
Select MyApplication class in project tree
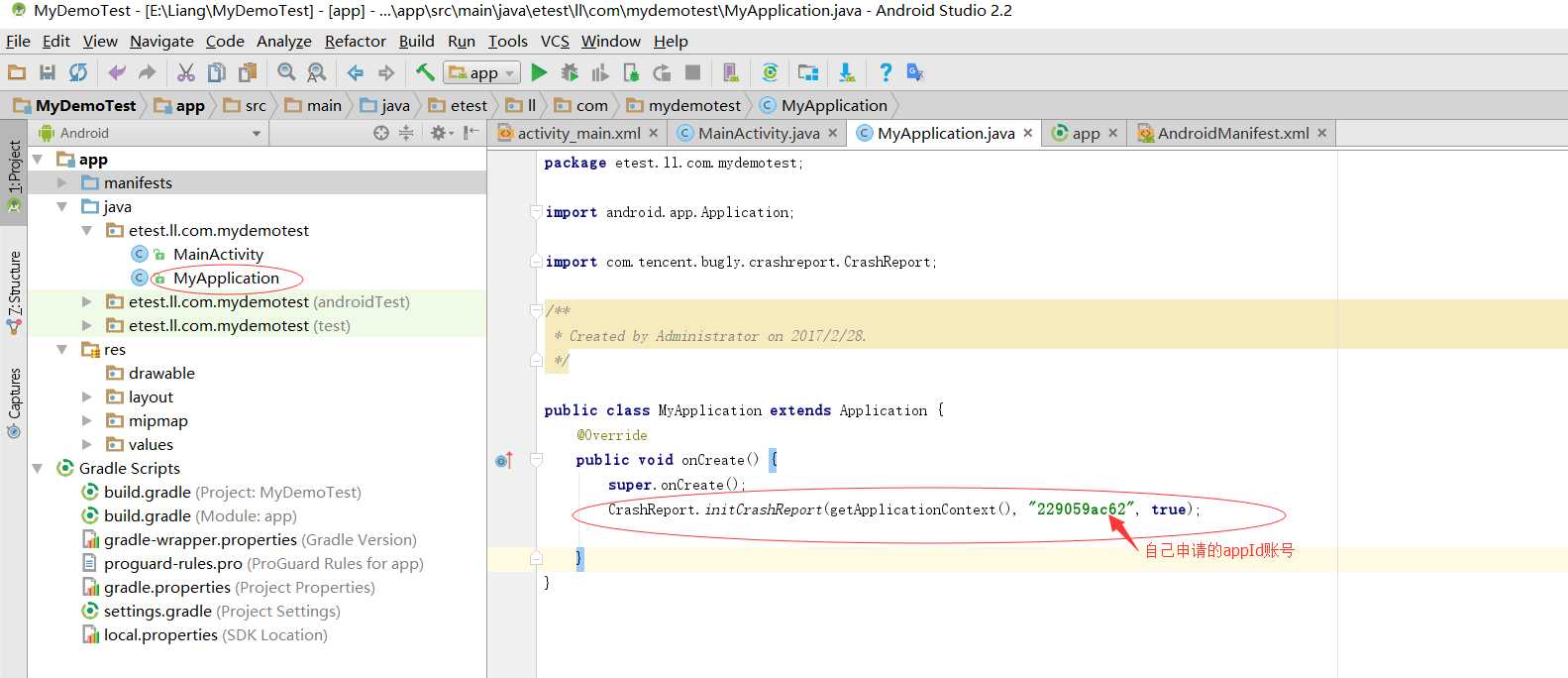click(226, 279)
